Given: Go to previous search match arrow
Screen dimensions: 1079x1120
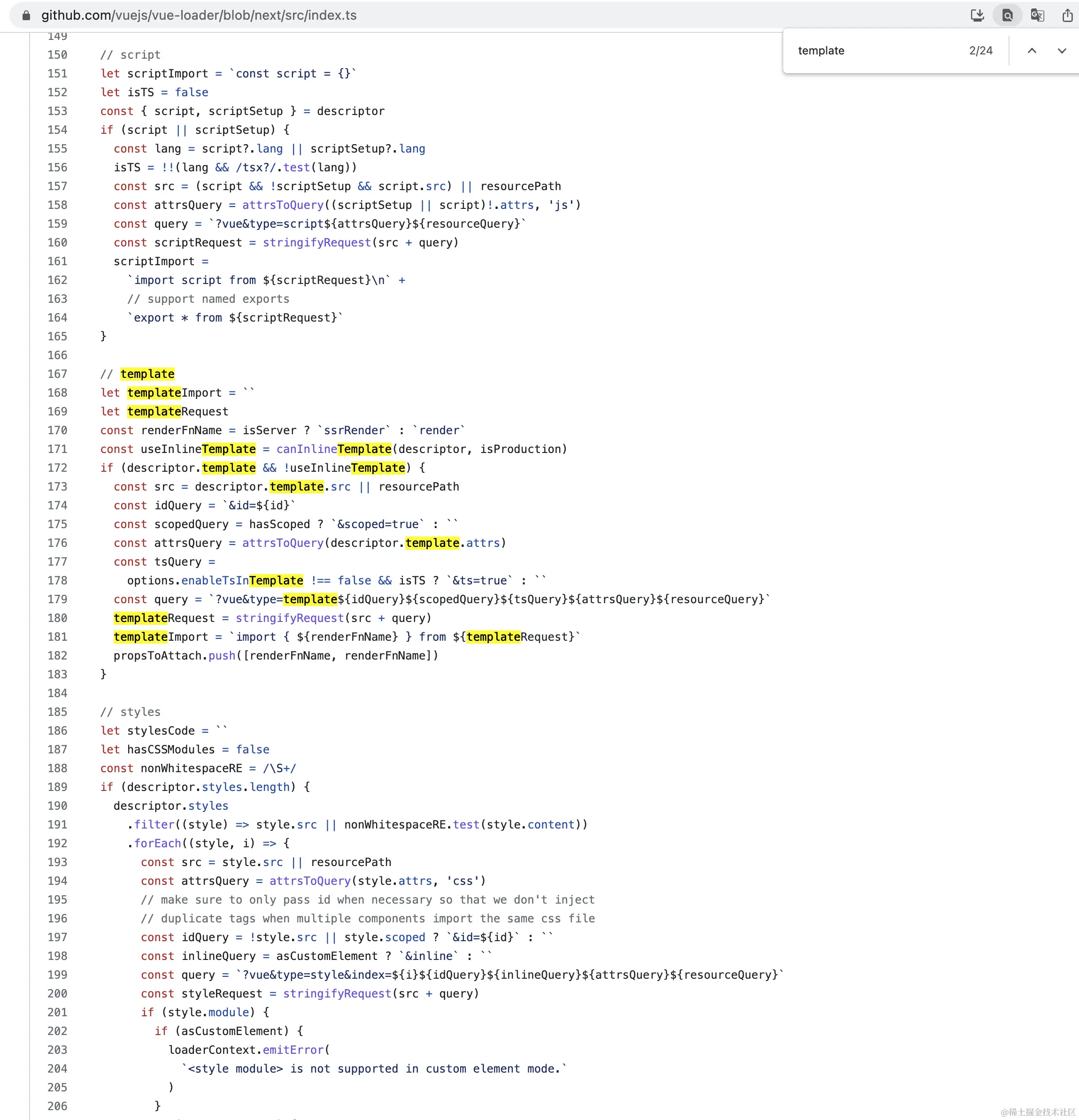Looking at the screenshot, I should tap(1032, 51).
